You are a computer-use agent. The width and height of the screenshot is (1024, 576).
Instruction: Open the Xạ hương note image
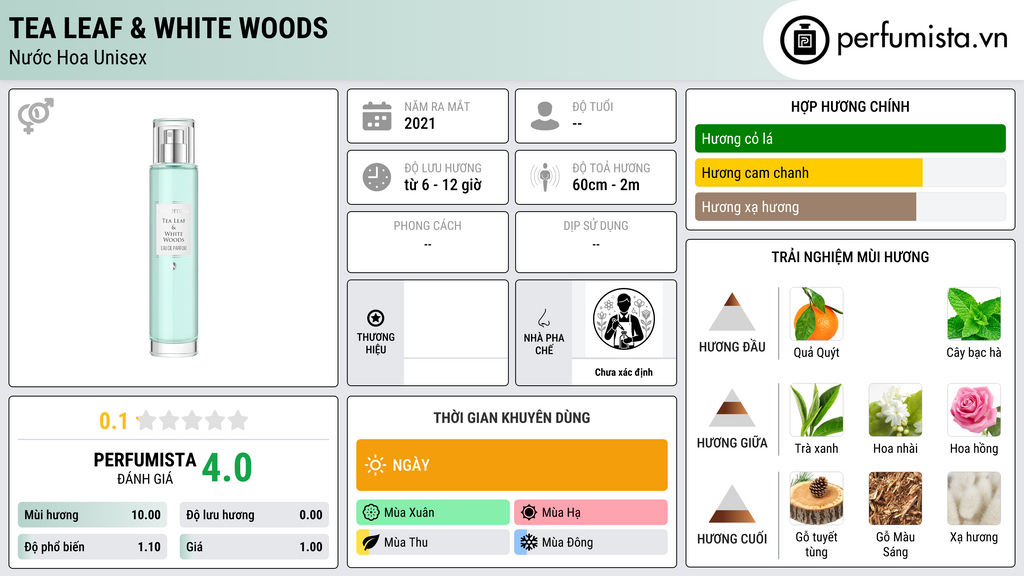[x=974, y=498]
